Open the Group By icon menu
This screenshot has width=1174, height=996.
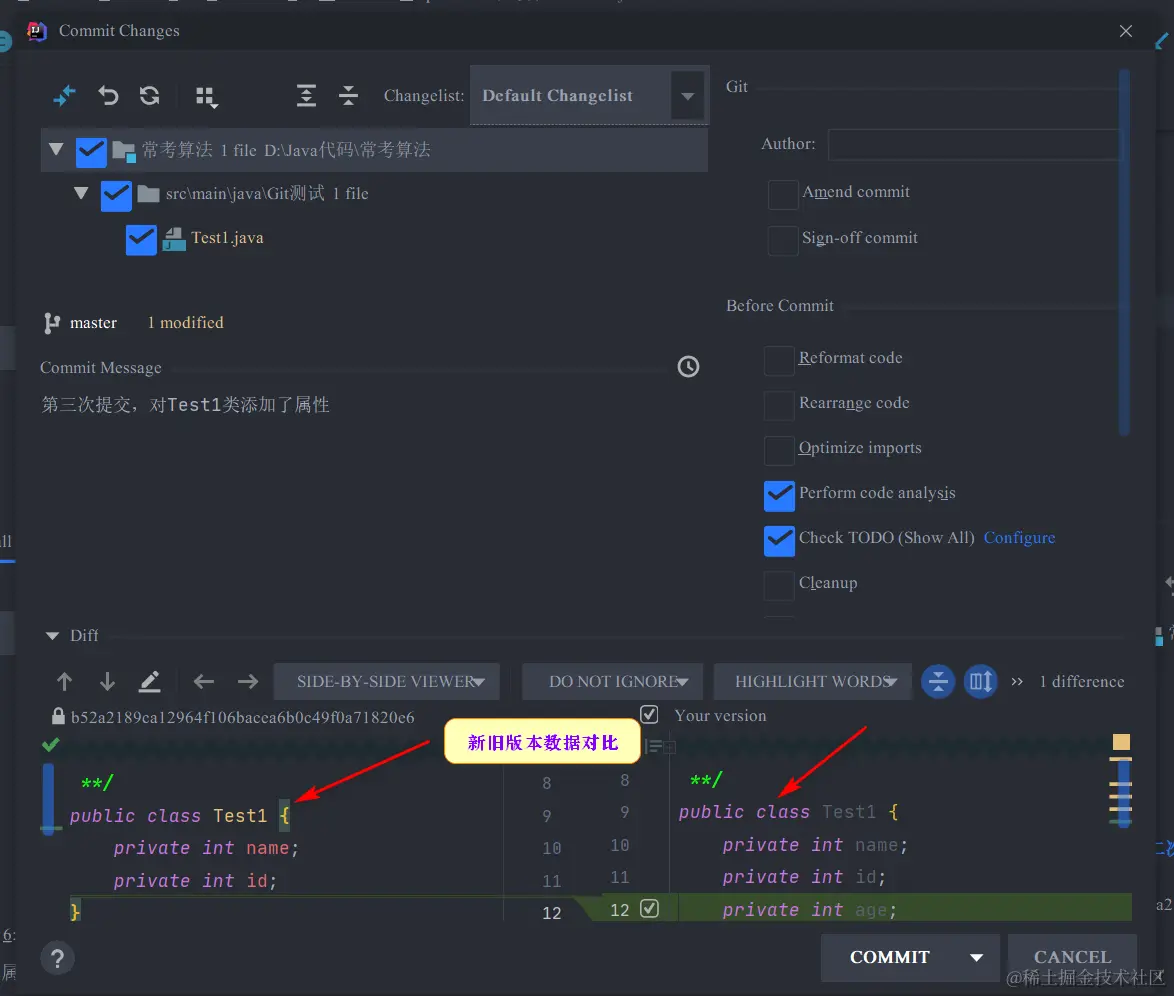pos(207,97)
